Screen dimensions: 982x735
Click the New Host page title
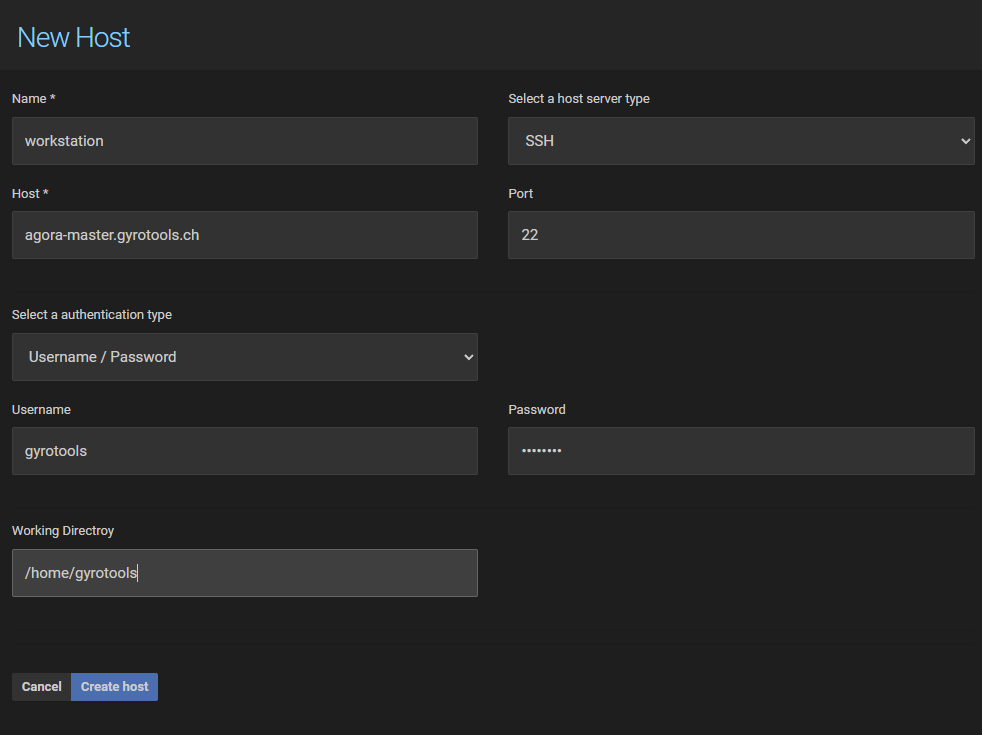(x=73, y=37)
